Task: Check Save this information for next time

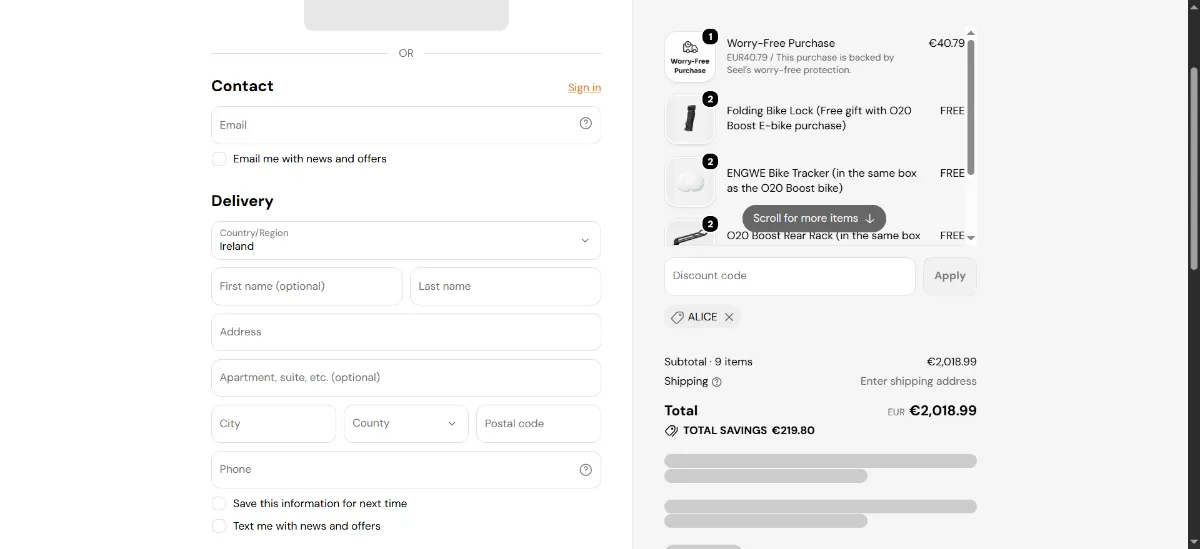Action: point(219,504)
